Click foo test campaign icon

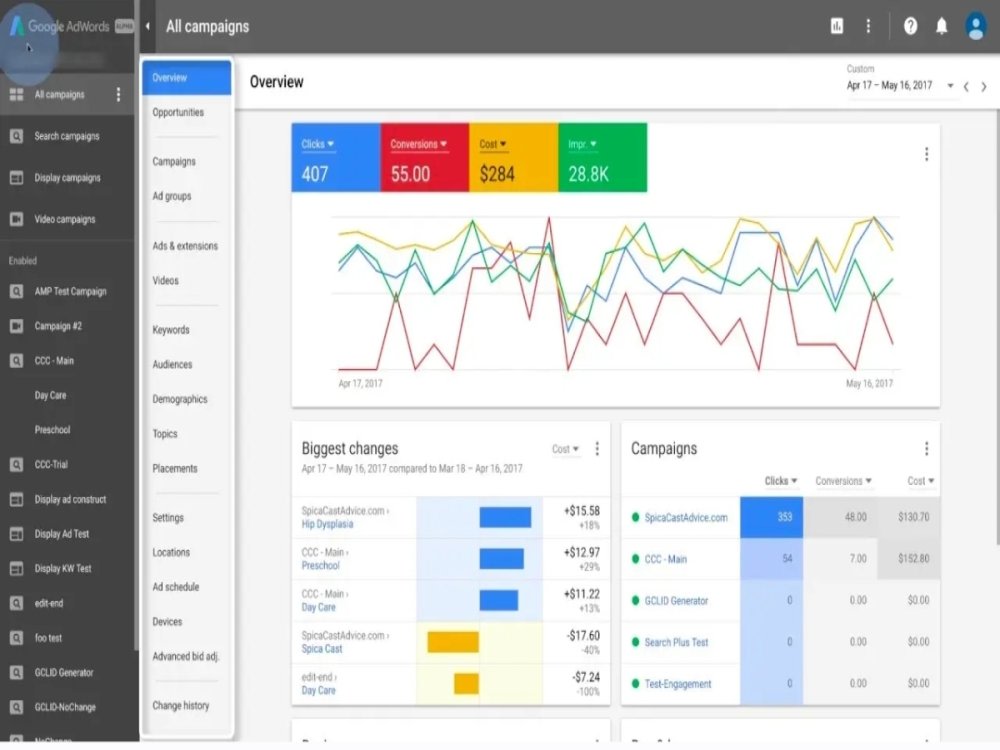[x=17, y=638]
